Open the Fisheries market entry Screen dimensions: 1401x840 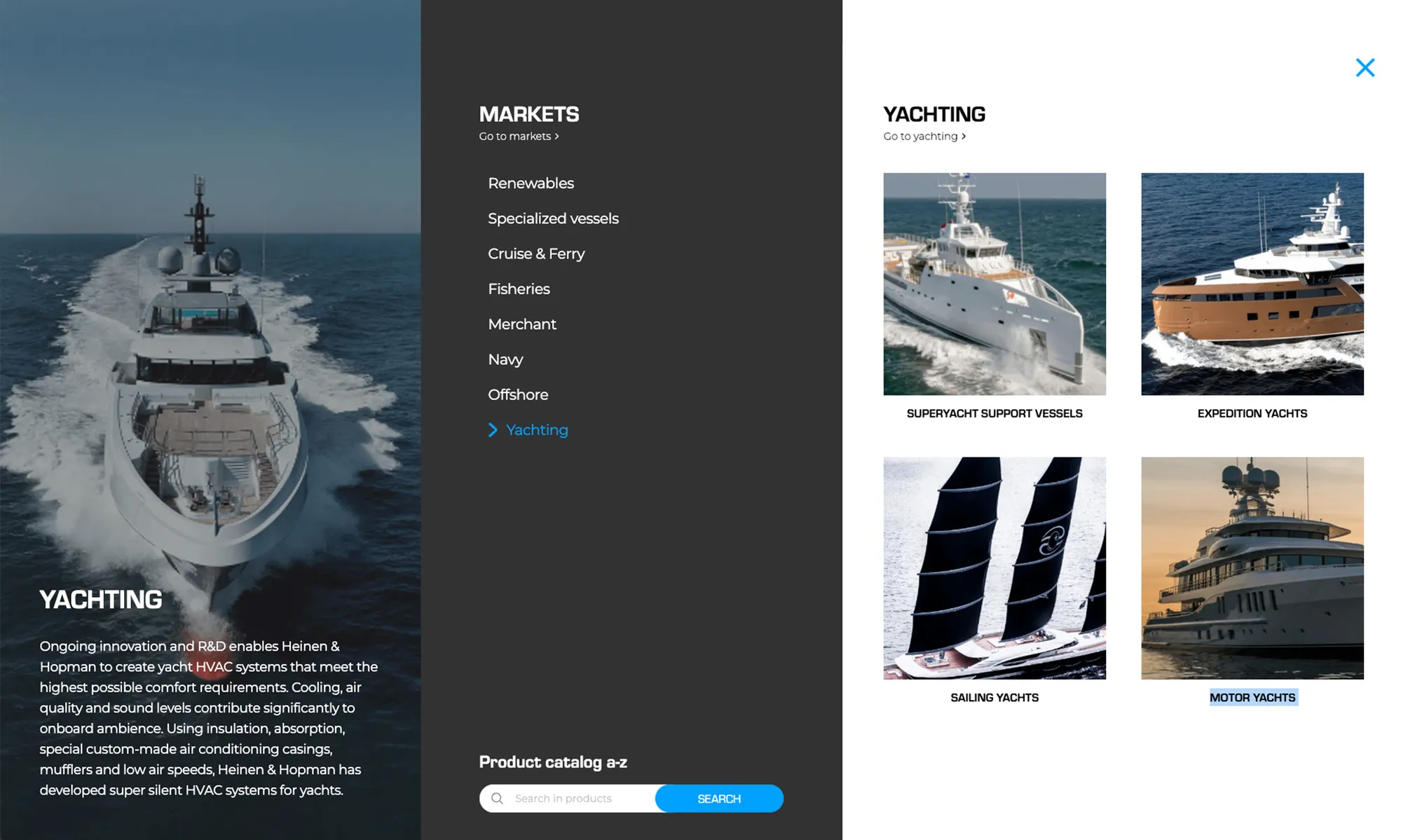pyautogui.click(x=519, y=289)
